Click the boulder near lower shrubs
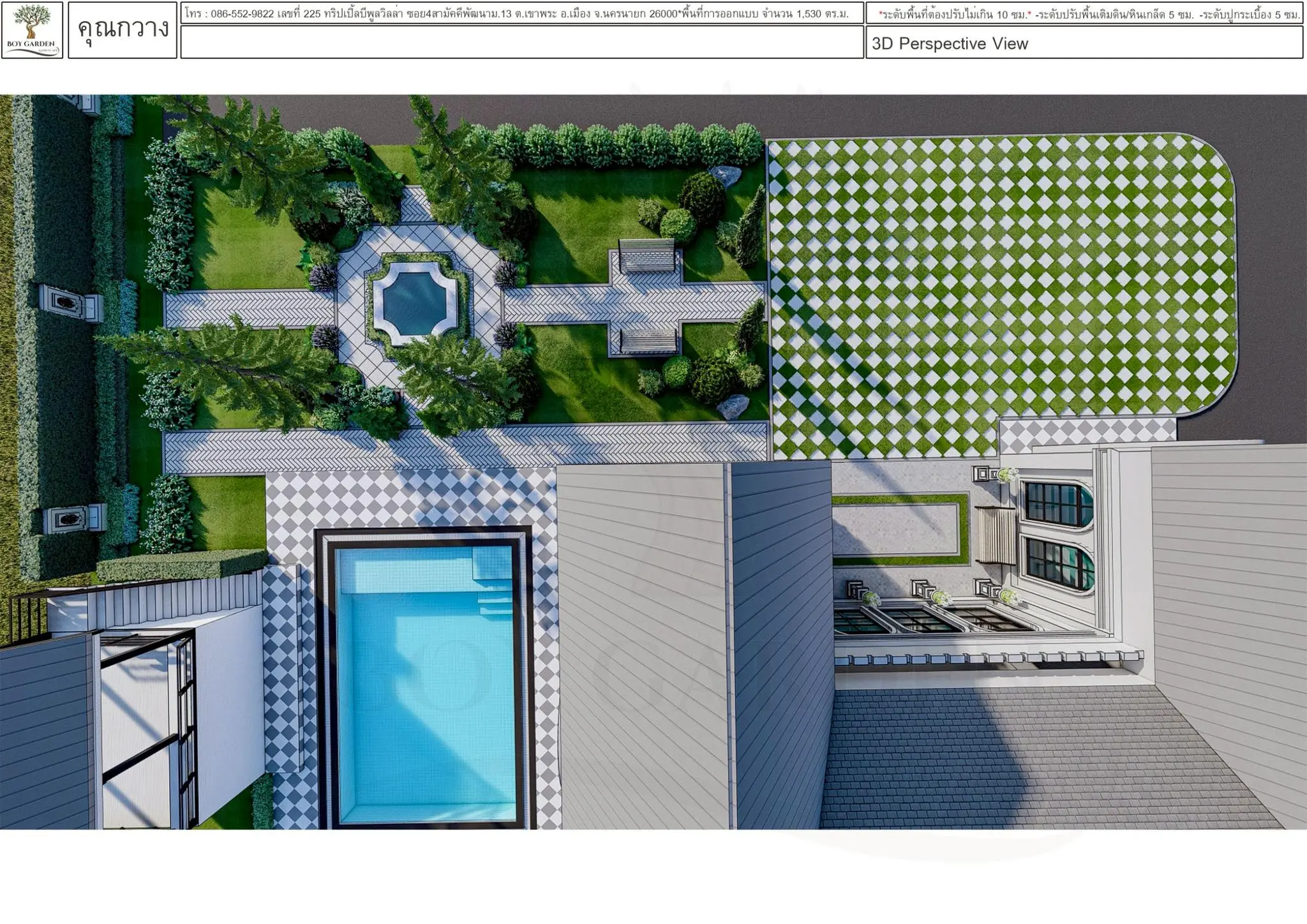Screen dimensions: 1307x924 click(734, 406)
